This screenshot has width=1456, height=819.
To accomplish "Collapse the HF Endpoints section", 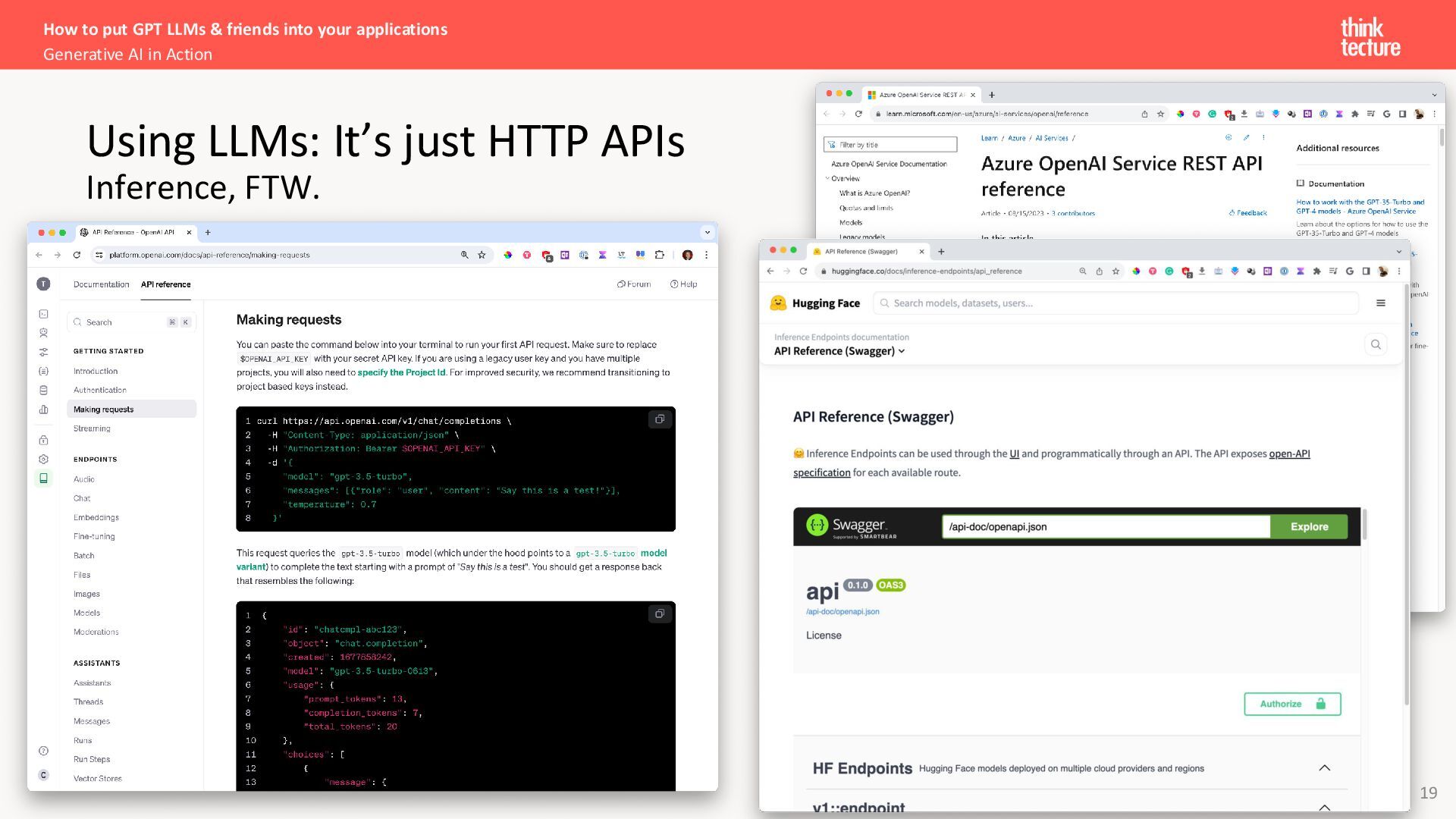I will click(1324, 767).
